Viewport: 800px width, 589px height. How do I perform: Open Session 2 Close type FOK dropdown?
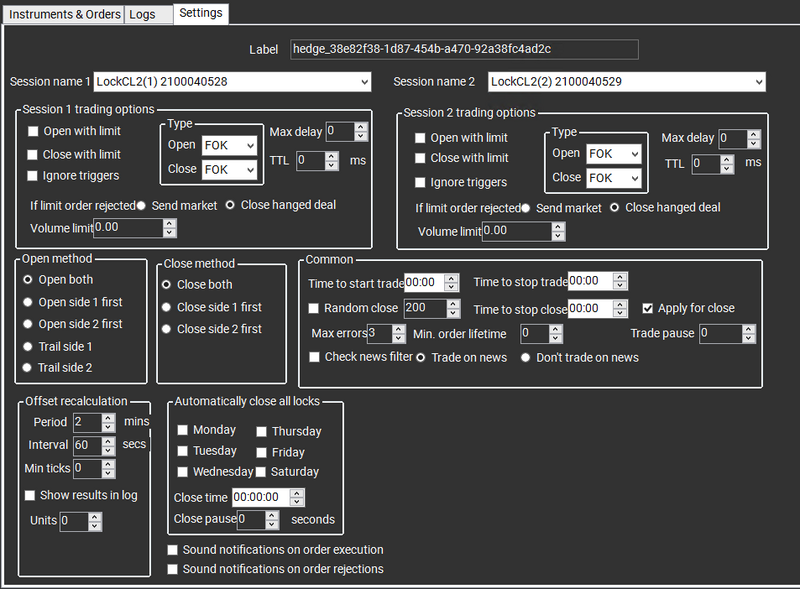[614, 178]
